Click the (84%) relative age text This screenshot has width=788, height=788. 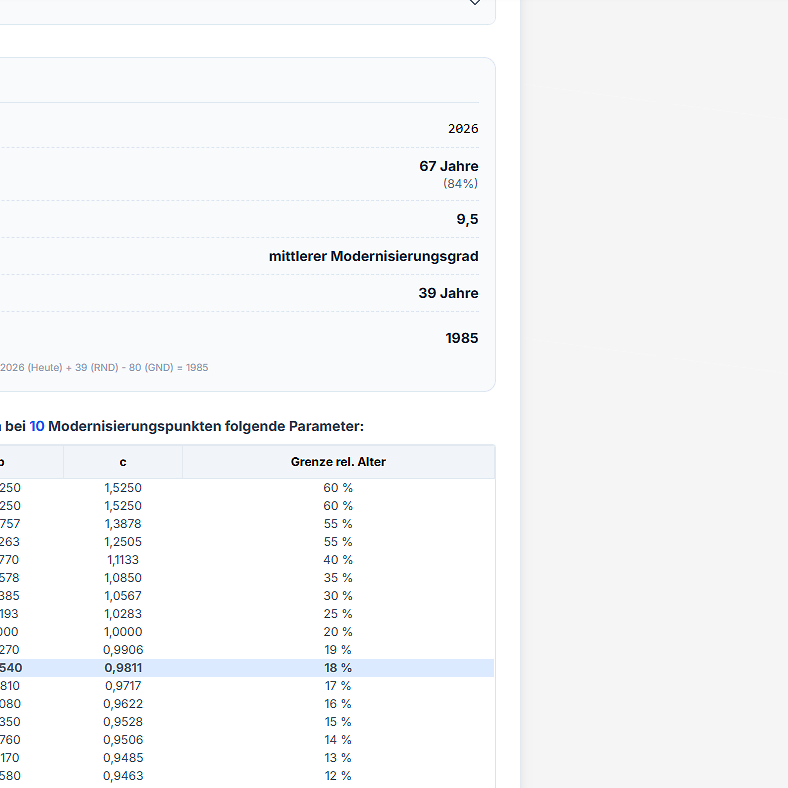[460, 184]
